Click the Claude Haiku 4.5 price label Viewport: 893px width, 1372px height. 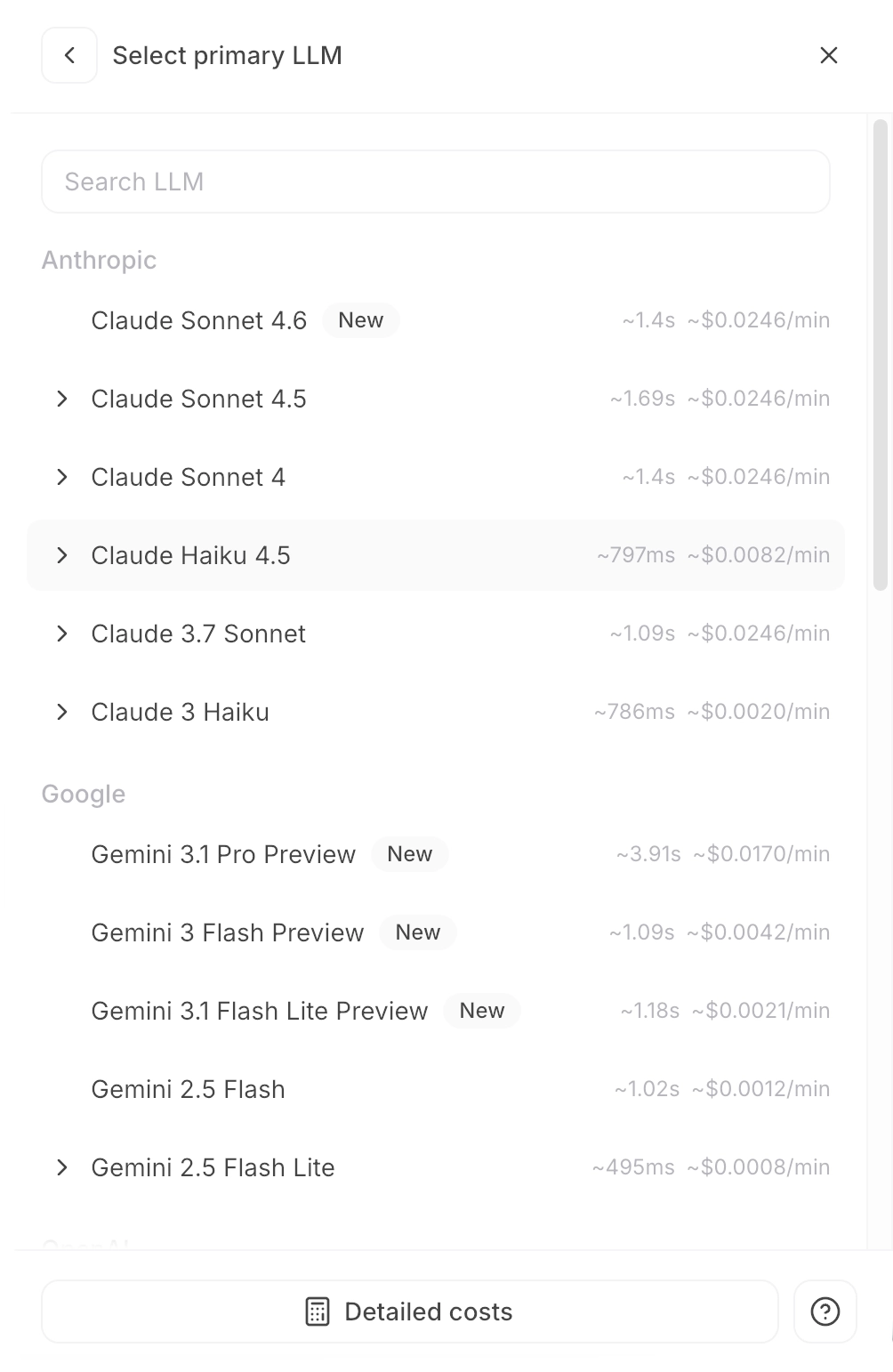758,555
